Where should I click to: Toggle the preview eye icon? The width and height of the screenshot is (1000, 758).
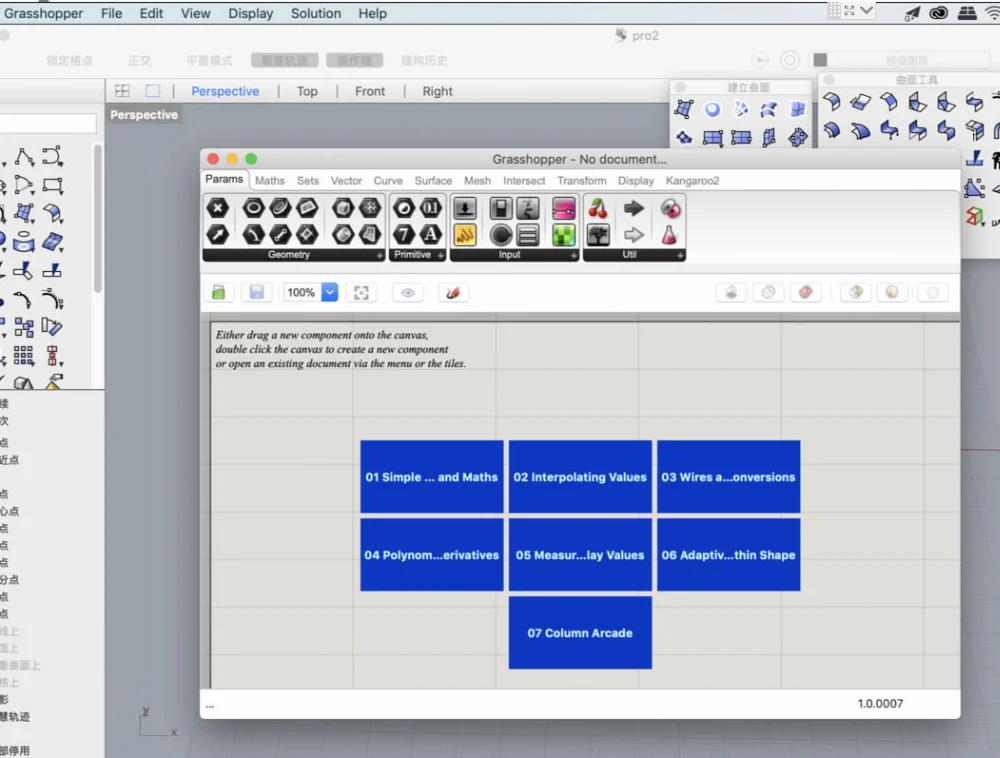[x=408, y=293]
